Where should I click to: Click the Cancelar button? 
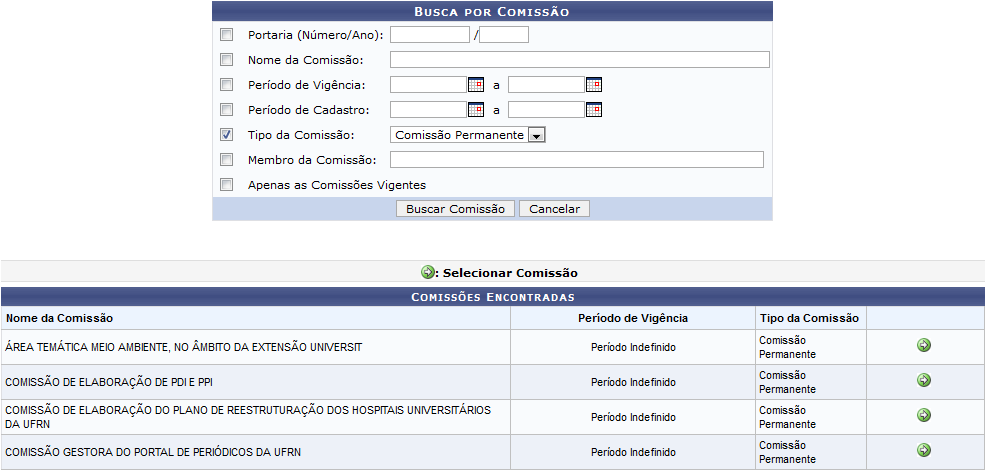[555, 209]
